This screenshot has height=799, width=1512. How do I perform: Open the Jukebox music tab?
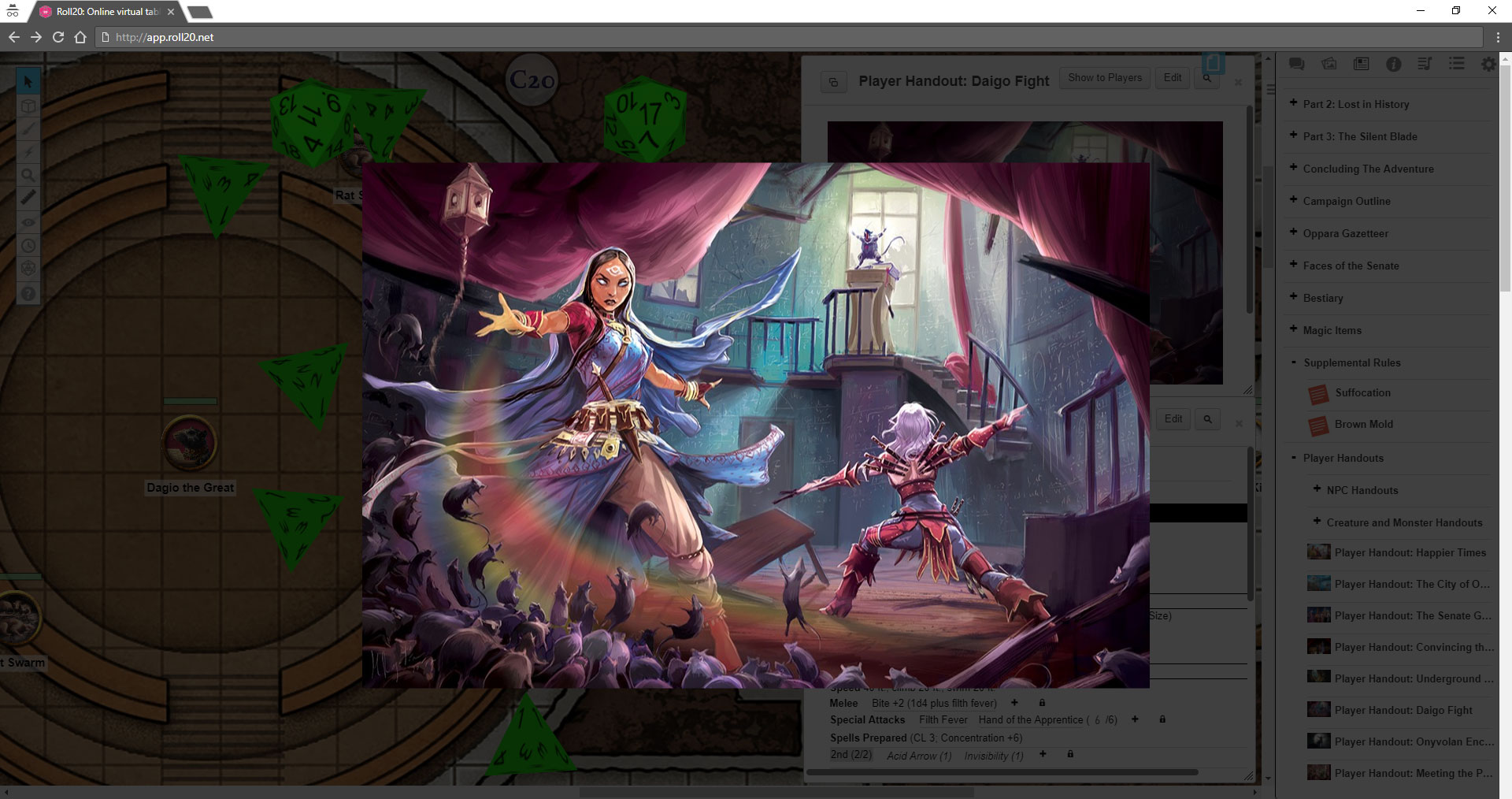coord(1425,65)
